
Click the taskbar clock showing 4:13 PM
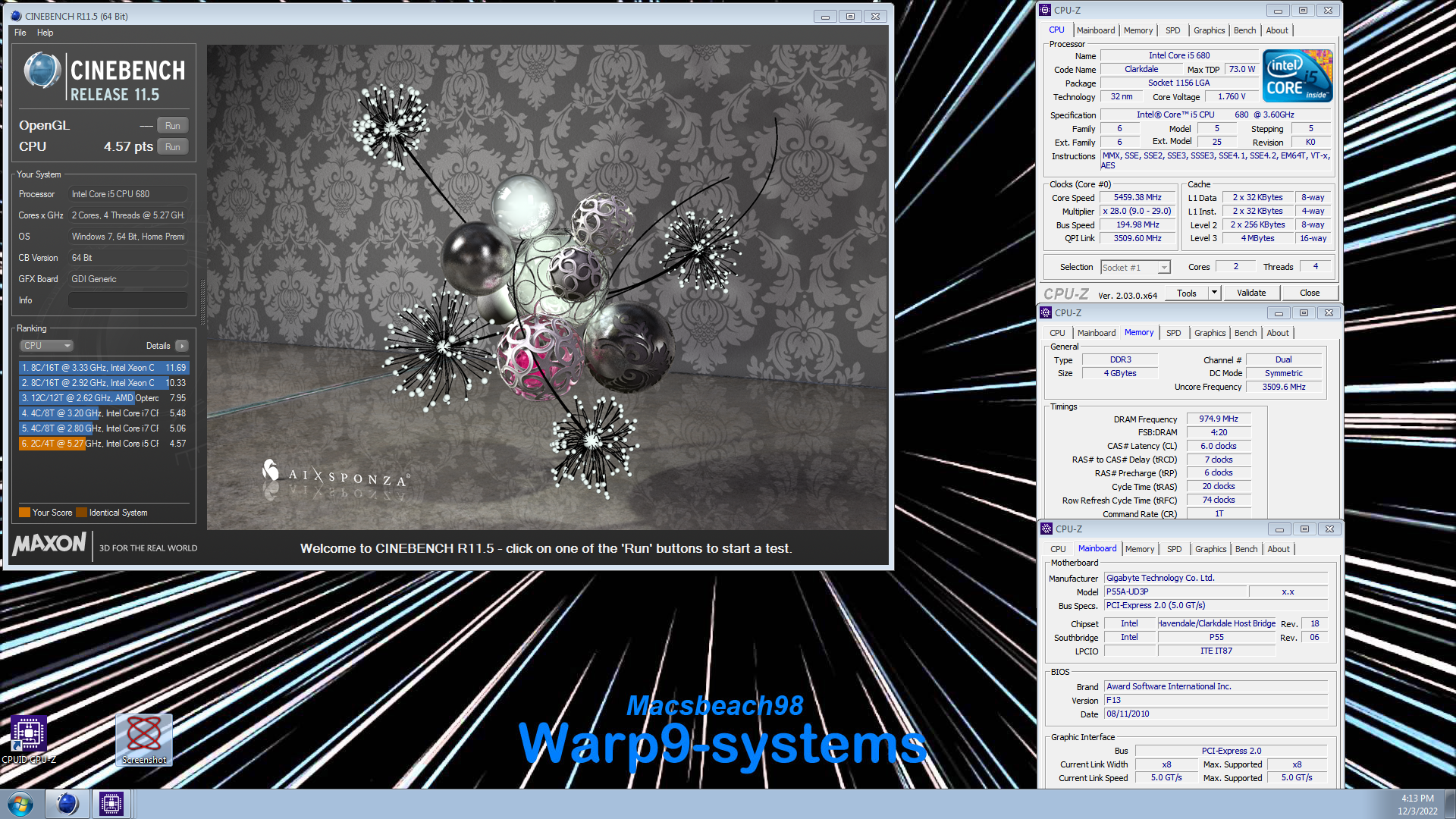[x=1417, y=799]
